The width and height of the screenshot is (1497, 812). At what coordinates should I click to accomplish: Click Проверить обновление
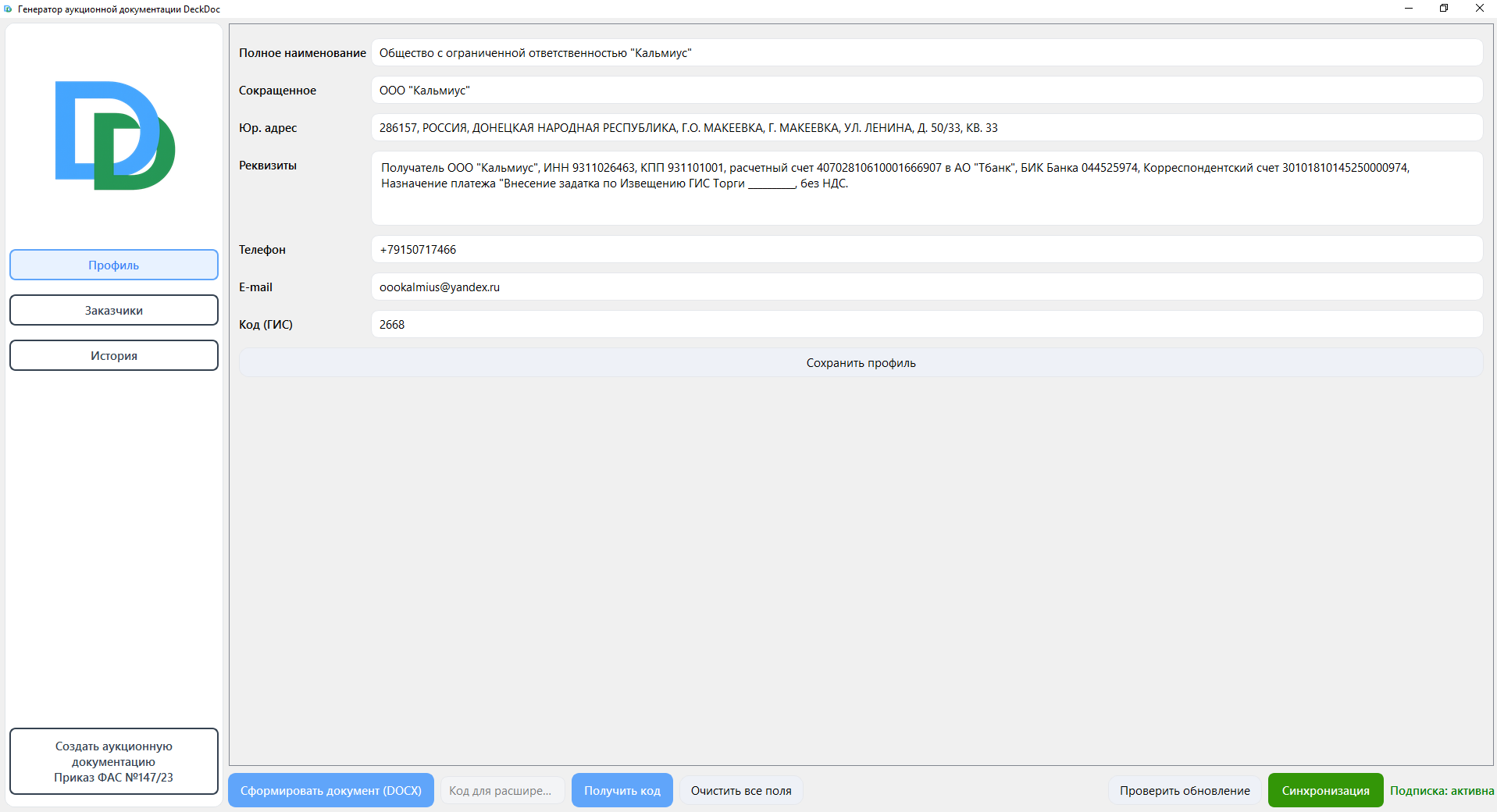1184,790
